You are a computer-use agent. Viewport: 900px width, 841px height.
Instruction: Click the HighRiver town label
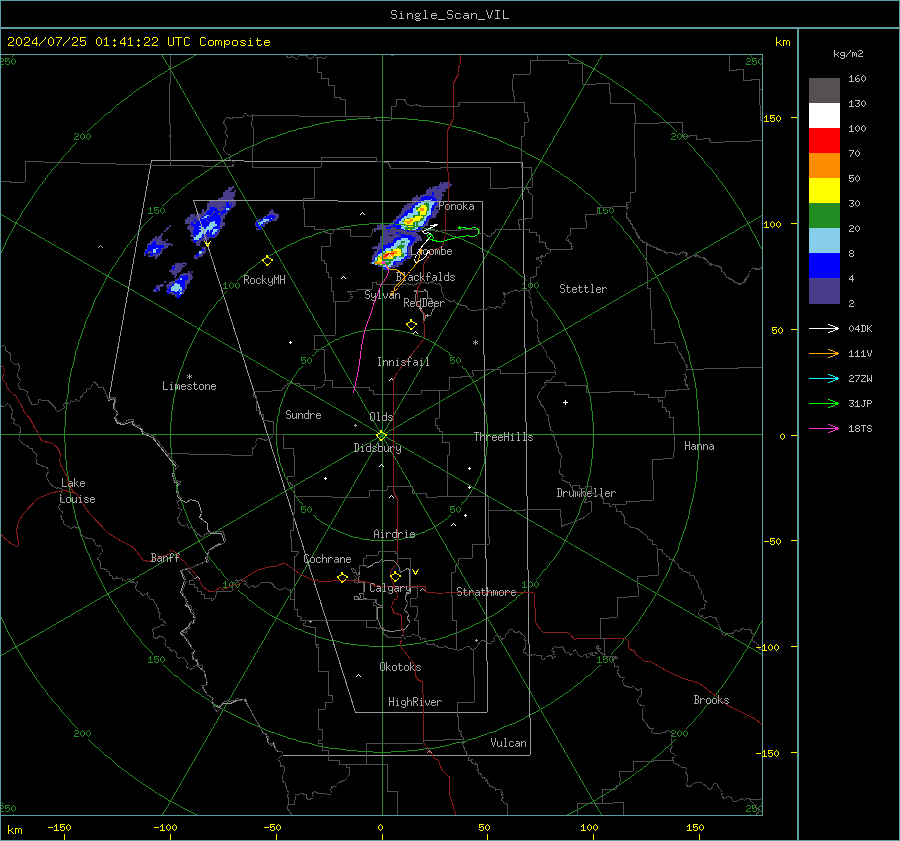(x=414, y=702)
